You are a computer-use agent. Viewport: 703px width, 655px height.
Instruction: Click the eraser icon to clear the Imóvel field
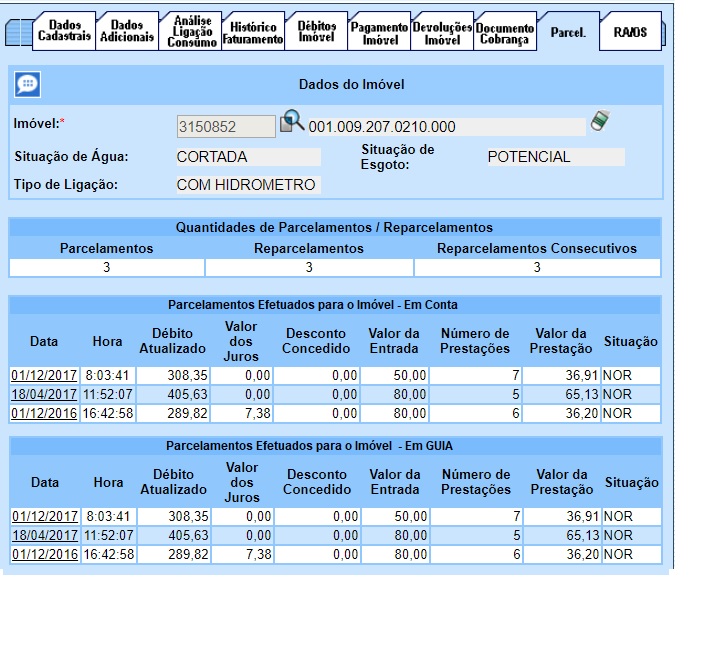(x=599, y=122)
